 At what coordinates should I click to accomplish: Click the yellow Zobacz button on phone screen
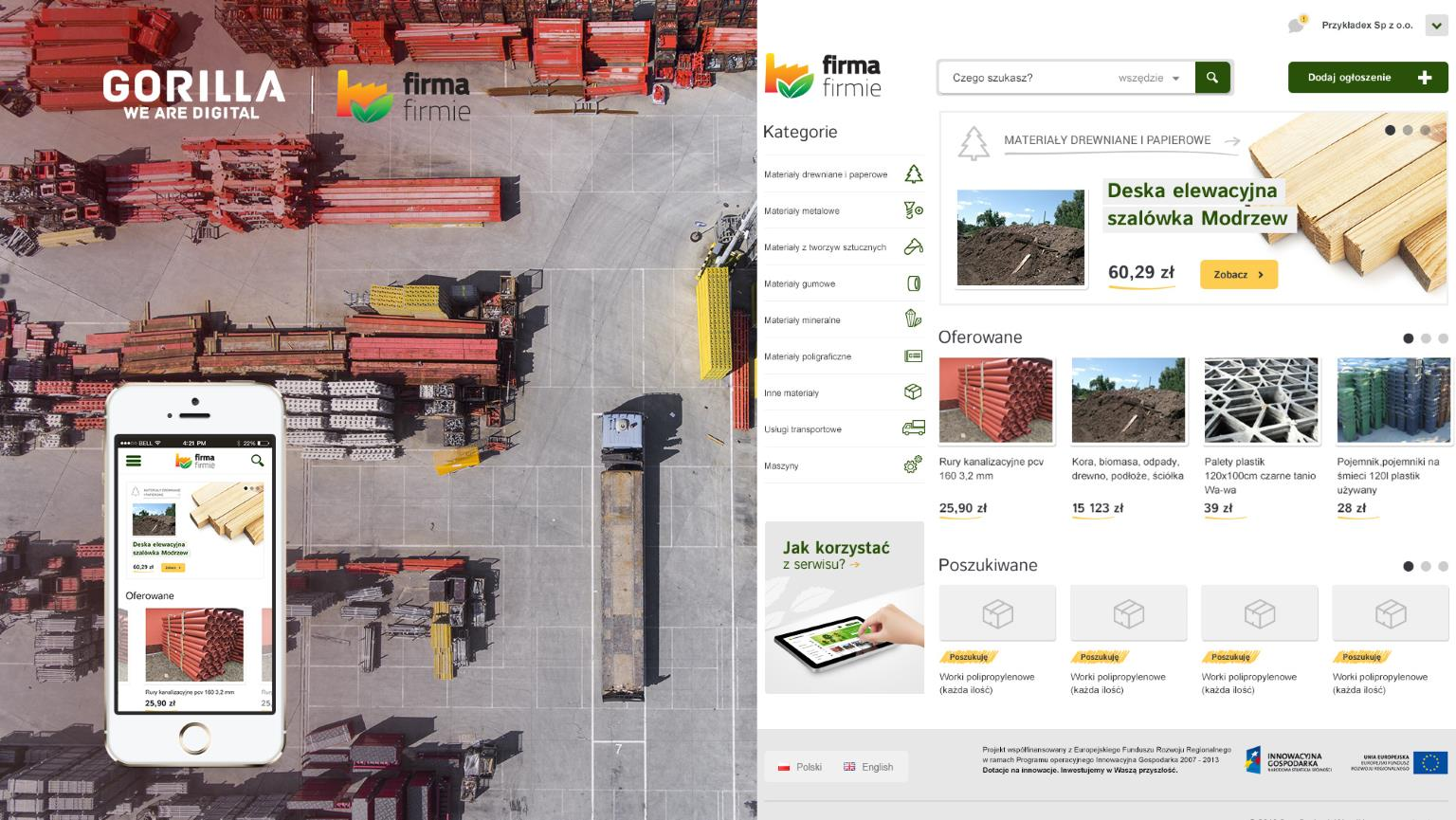[x=173, y=568]
